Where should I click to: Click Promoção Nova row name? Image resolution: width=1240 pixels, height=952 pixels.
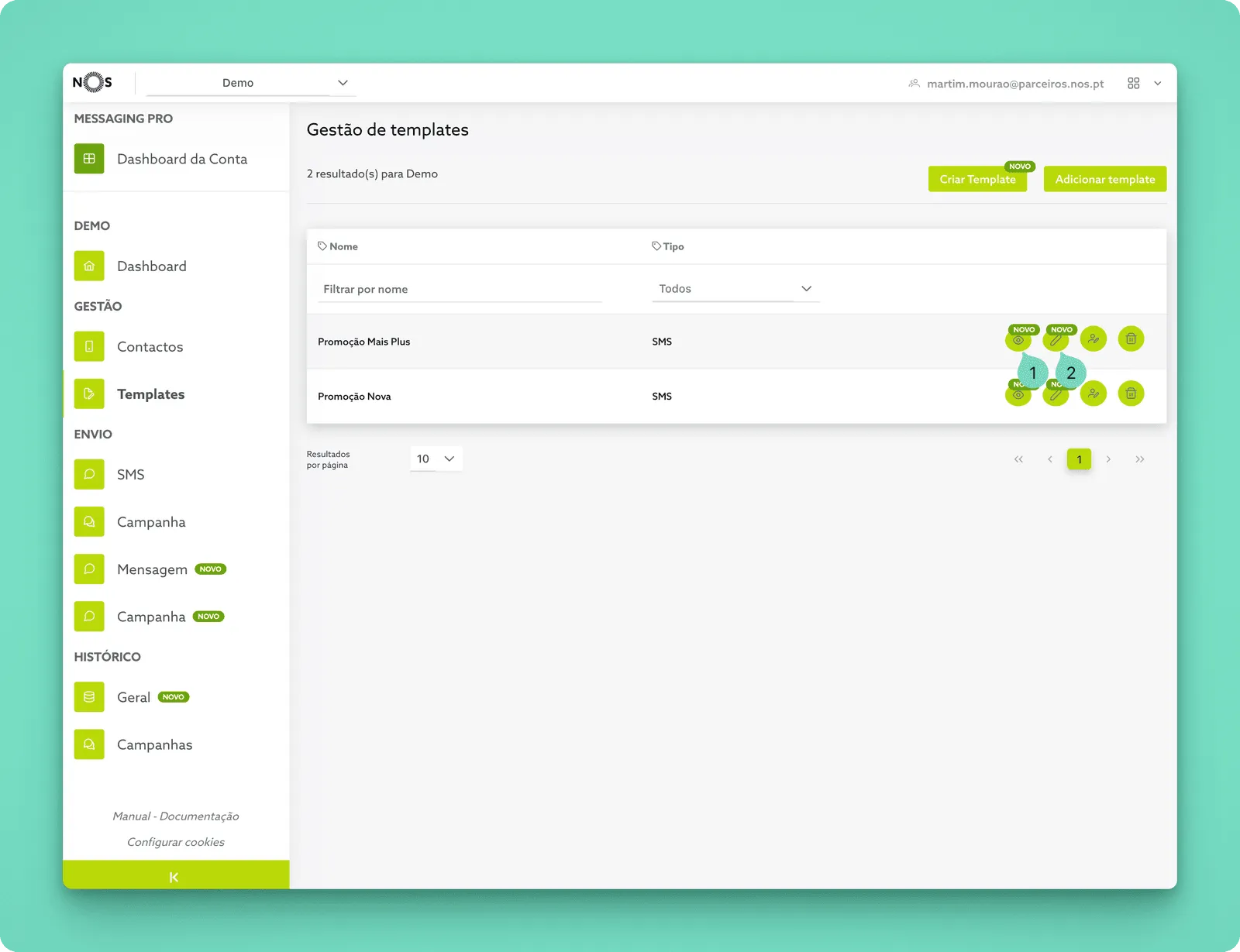click(x=354, y=397)
